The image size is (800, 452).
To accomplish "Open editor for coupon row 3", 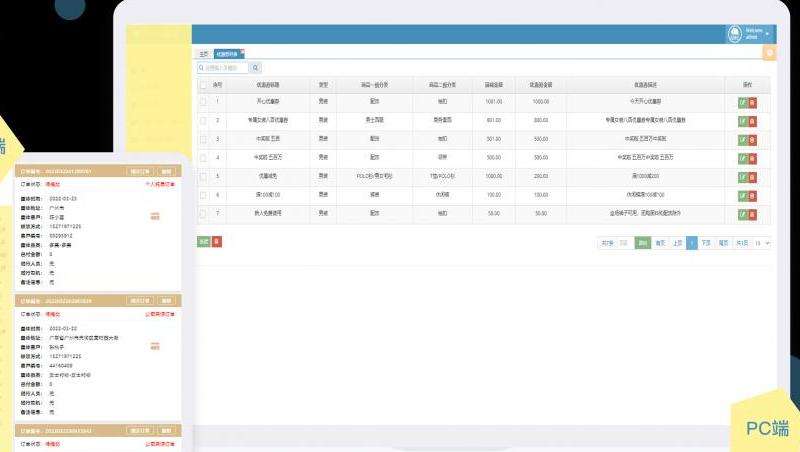I will [743, 140].
